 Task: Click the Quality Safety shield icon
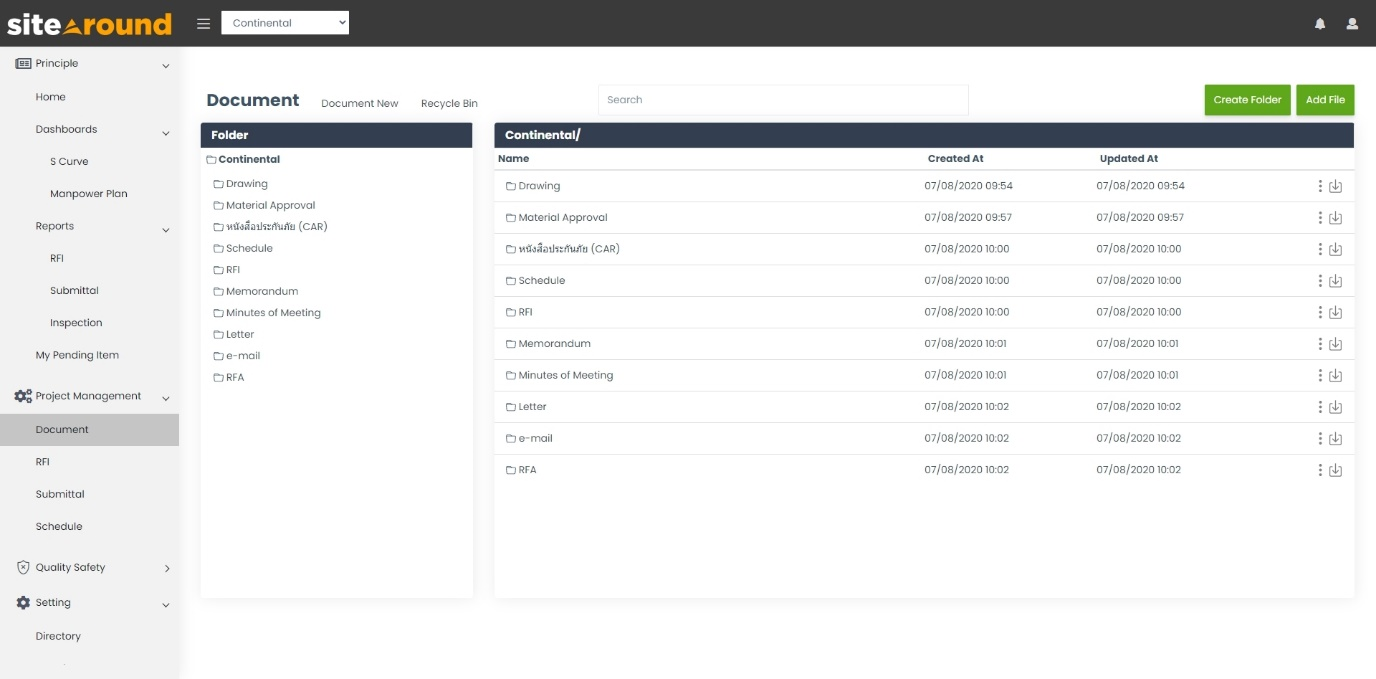(22, 567)
